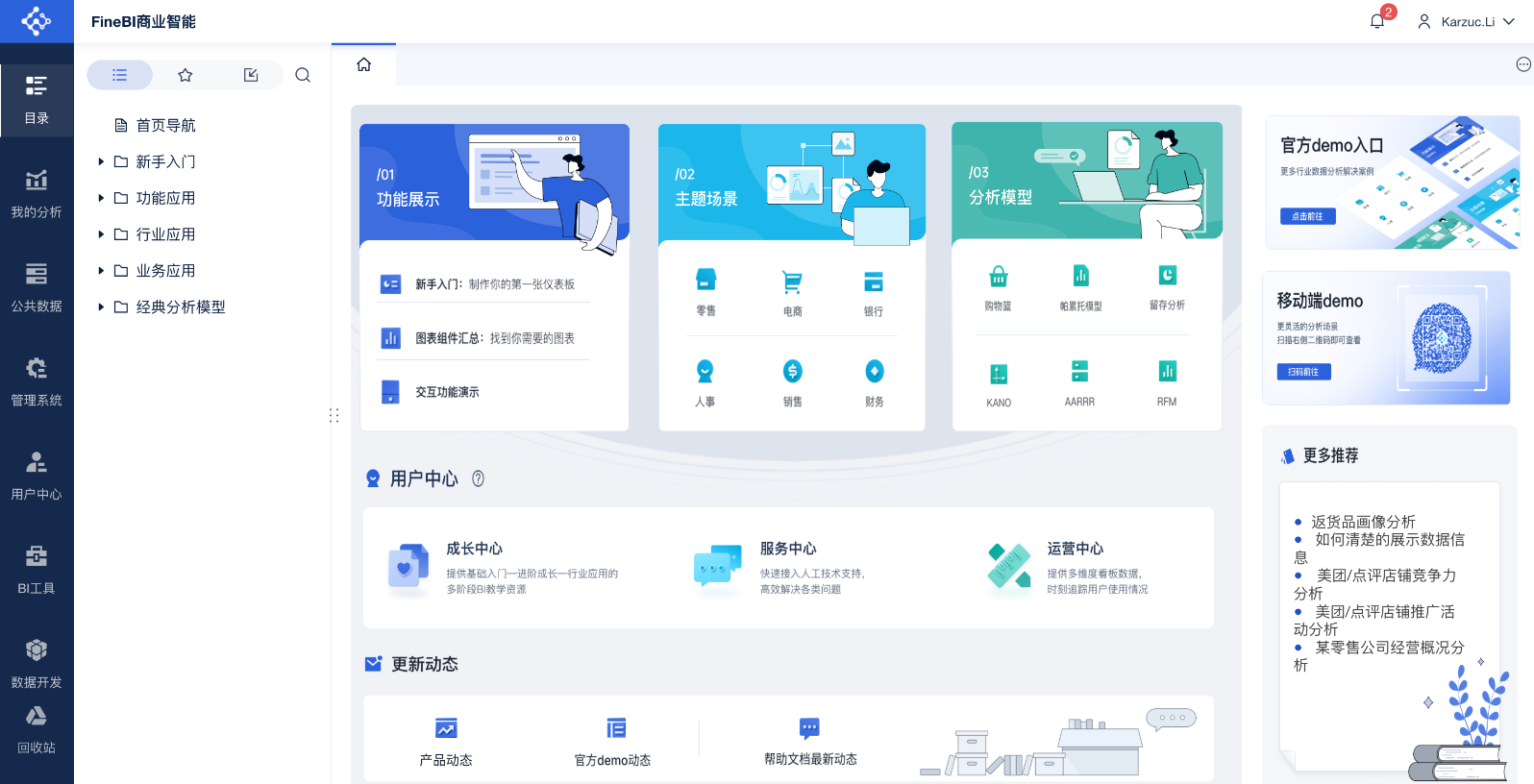The height and width of the screenshot is (784, 1534).
Task: Switch to the list view tab in directory panel
Action: 120,75
